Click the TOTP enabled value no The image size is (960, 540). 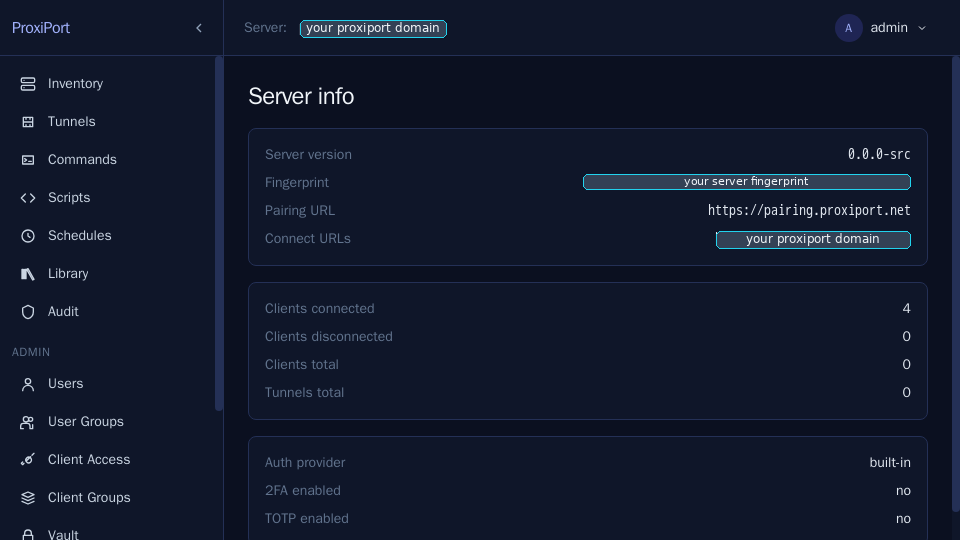point(903,519)
